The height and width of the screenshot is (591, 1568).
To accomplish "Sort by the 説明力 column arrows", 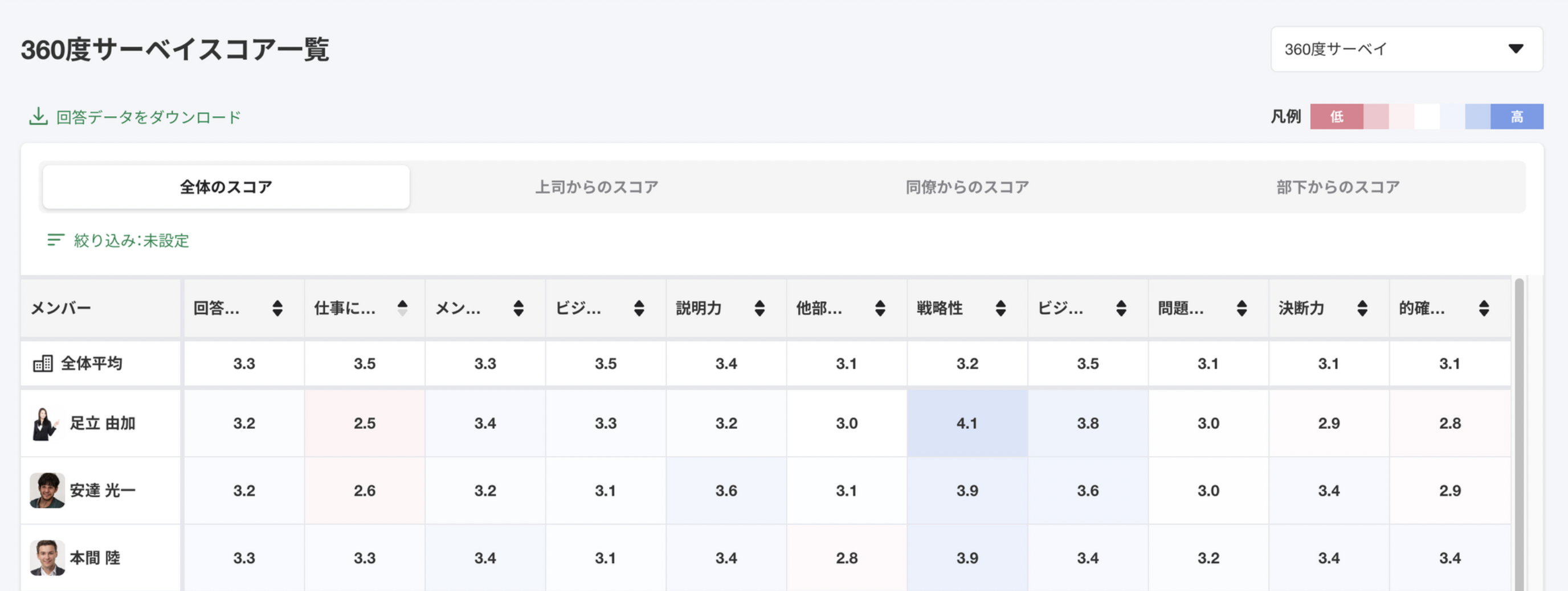I will pyautogui.click(x=759, y=308).
